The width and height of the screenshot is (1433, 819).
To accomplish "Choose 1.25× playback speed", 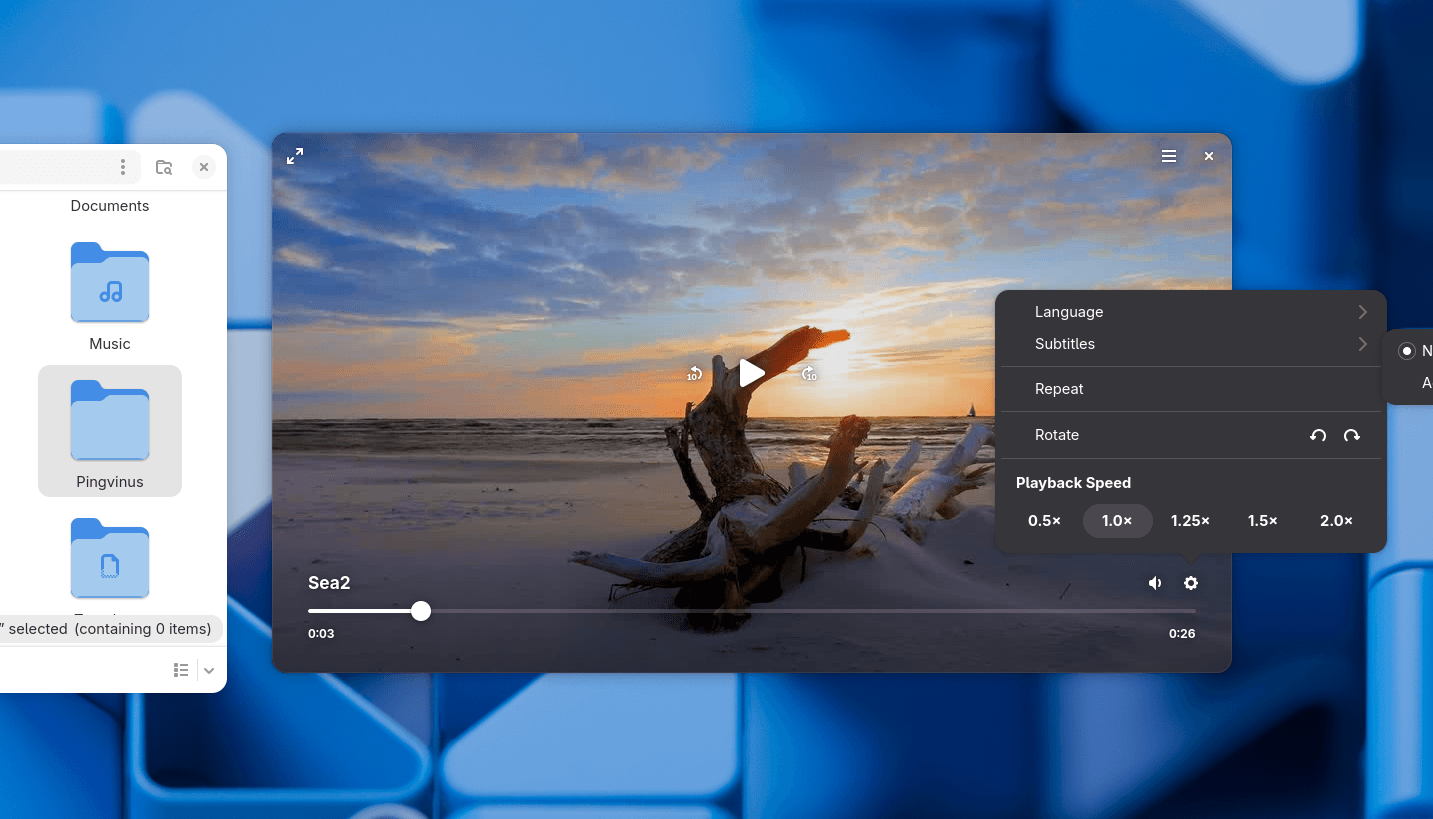I will click(1190, 521).
